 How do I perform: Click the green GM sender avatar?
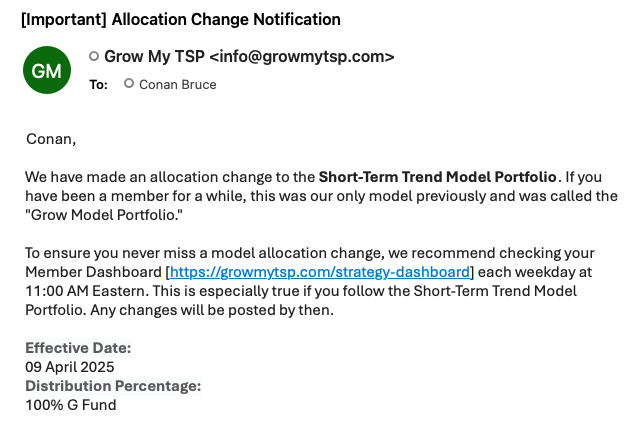(x=46, y=71)
